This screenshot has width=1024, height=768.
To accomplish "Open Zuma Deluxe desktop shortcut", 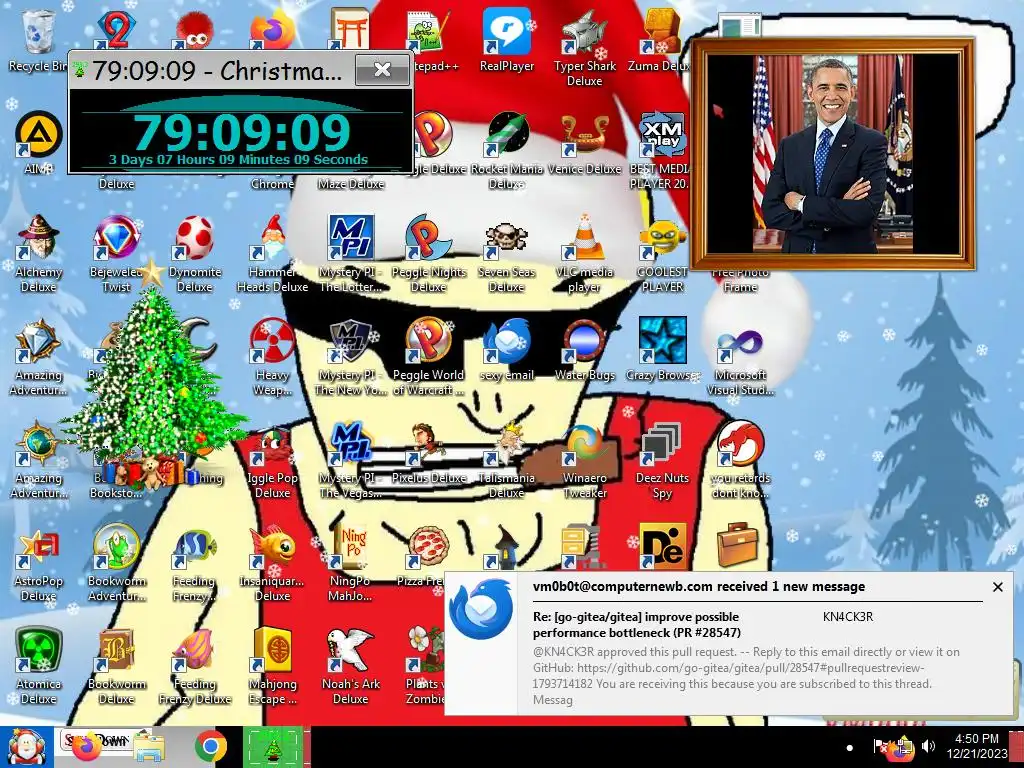I will (x=662, y=40).
